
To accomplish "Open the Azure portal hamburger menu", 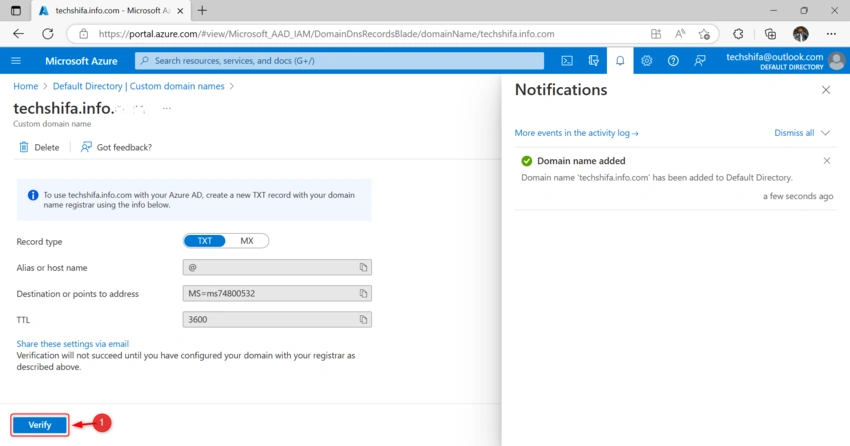I will [16, 61].
